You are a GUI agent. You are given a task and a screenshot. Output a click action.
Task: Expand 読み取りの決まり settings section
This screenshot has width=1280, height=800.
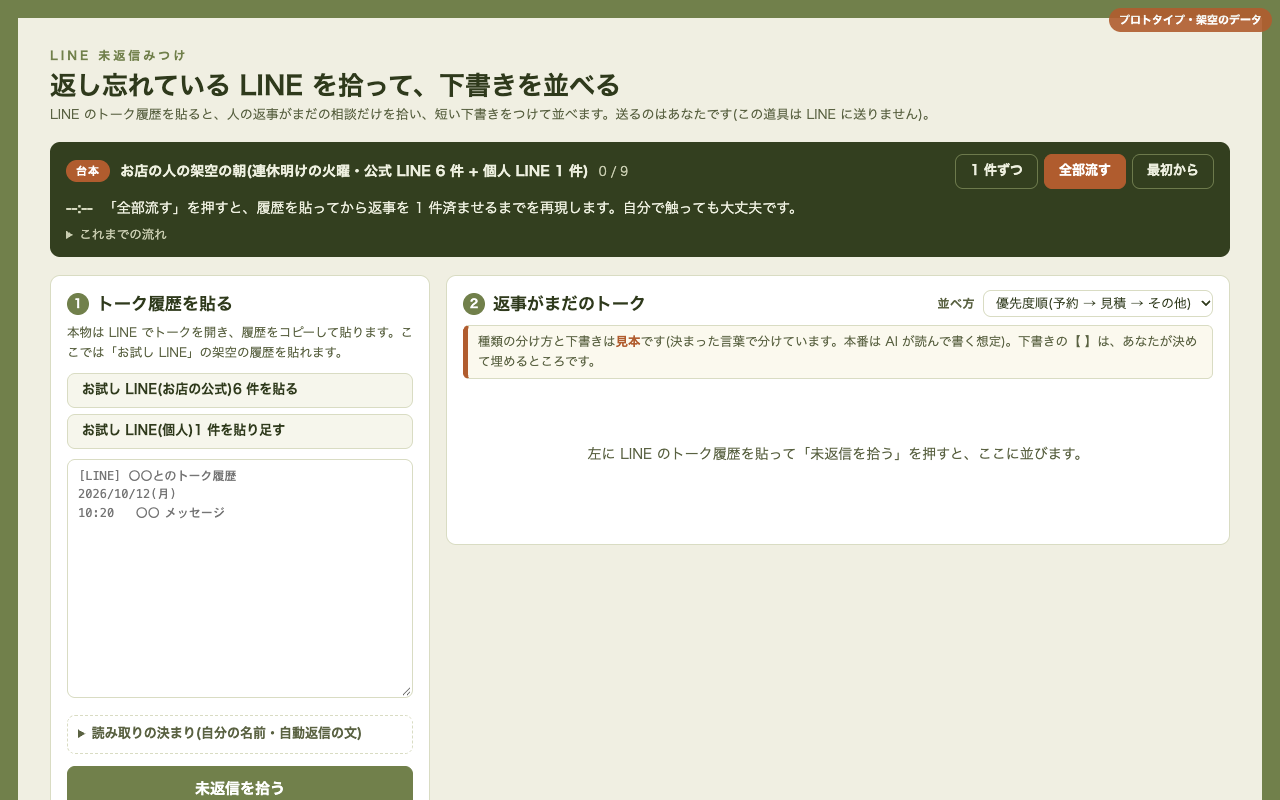[x=240, y=733]
